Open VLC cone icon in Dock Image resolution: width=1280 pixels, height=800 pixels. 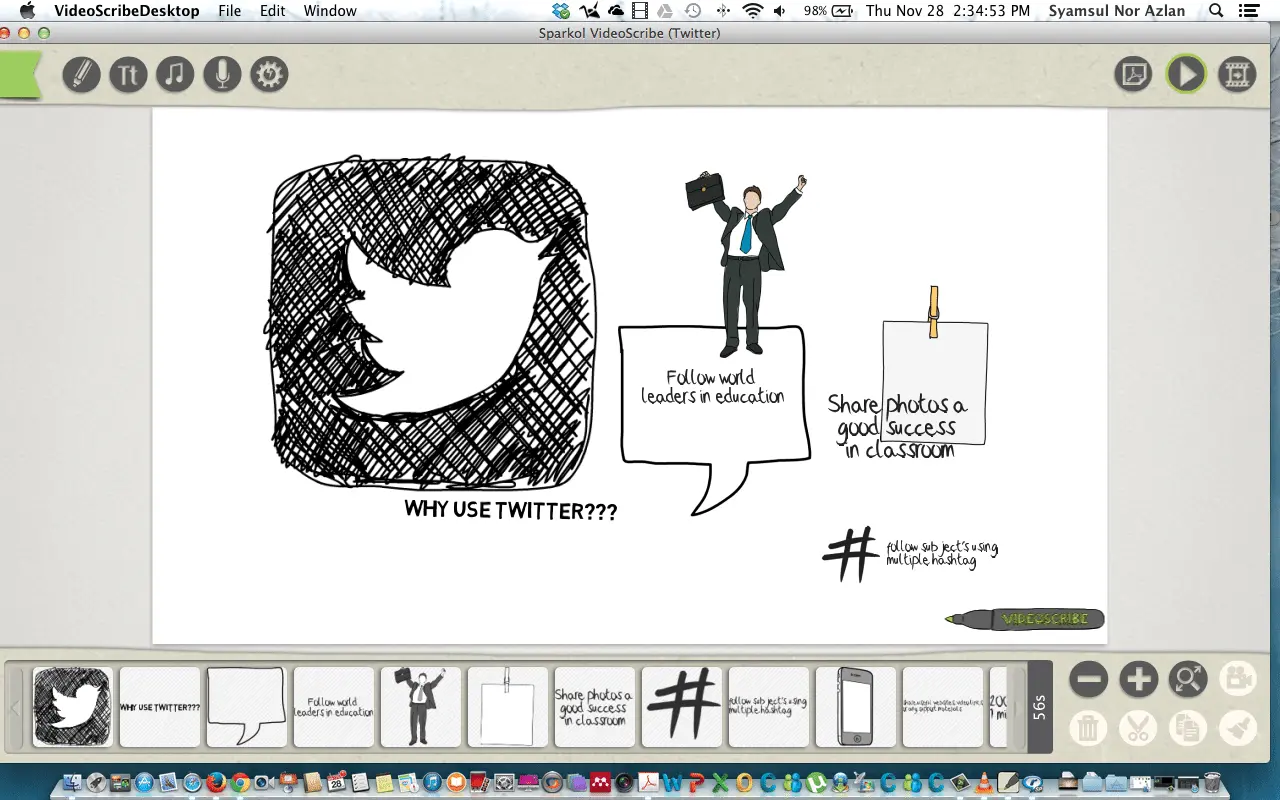pyautogui.click(x=984, y=782)
